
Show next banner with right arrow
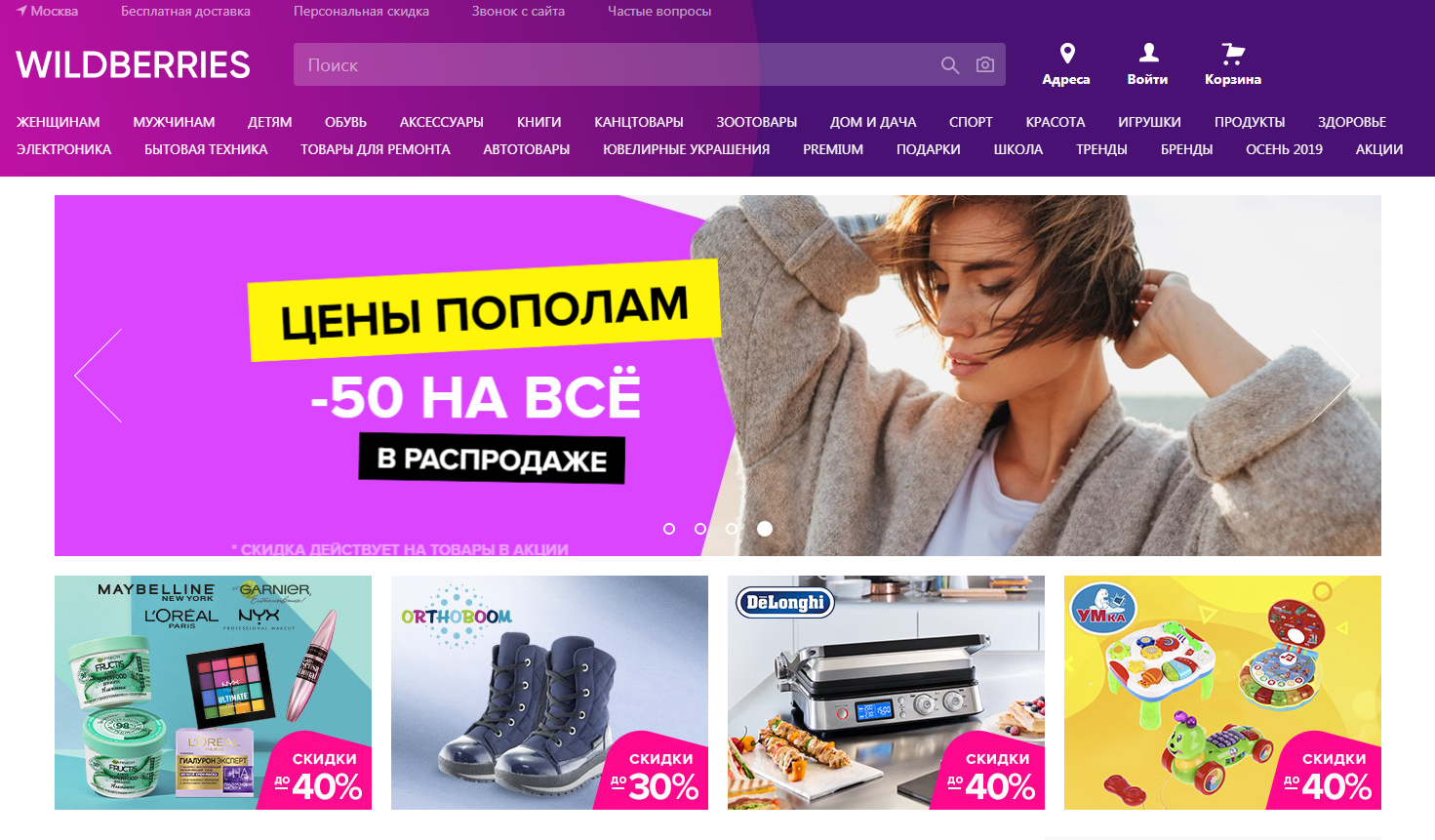(x=1335, y=376)
